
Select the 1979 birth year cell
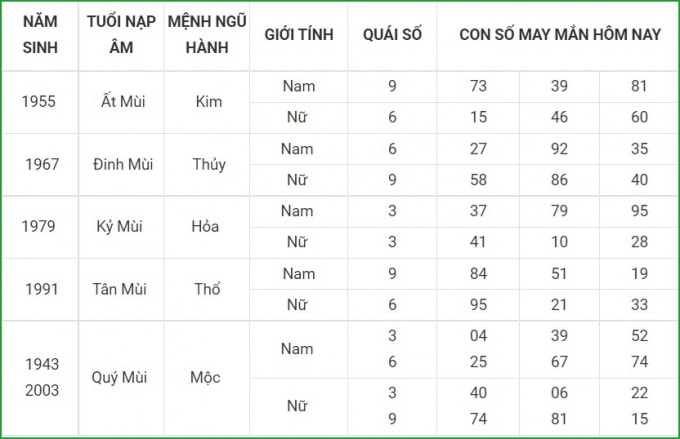click(39, 226)
